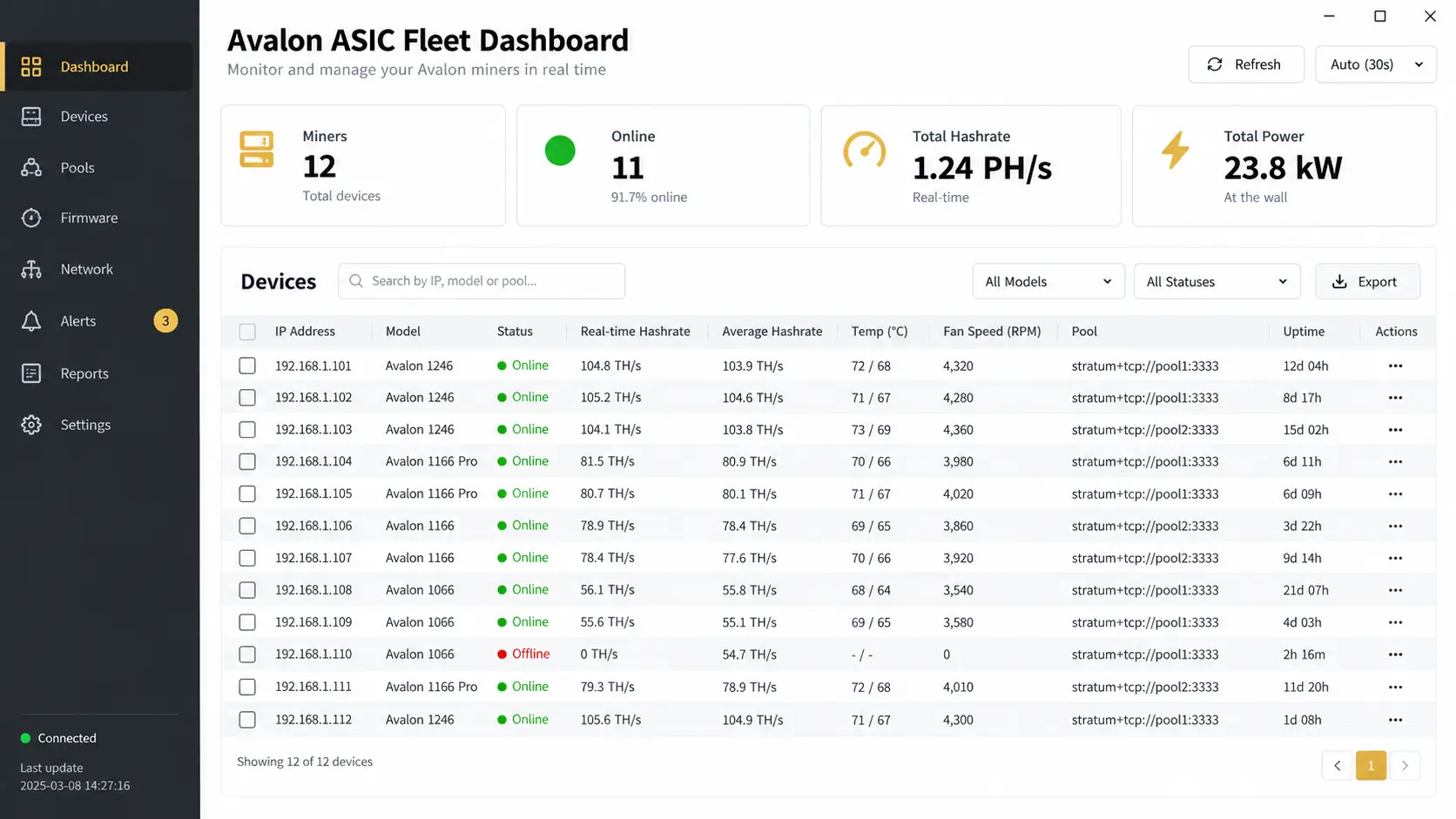The image size is (1456, 819).
Task: Open the three-dot menu for 192.168.1.106
Action: pyautogui.click(x=1395, y=526)
